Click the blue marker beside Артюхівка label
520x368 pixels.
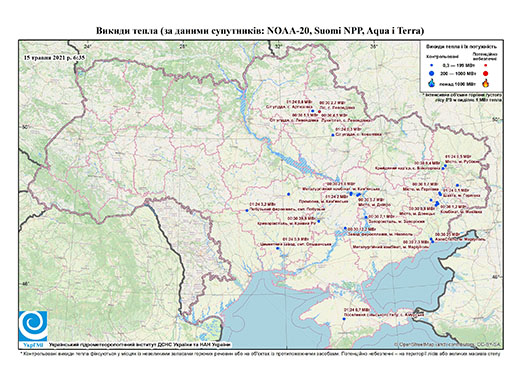312,111
